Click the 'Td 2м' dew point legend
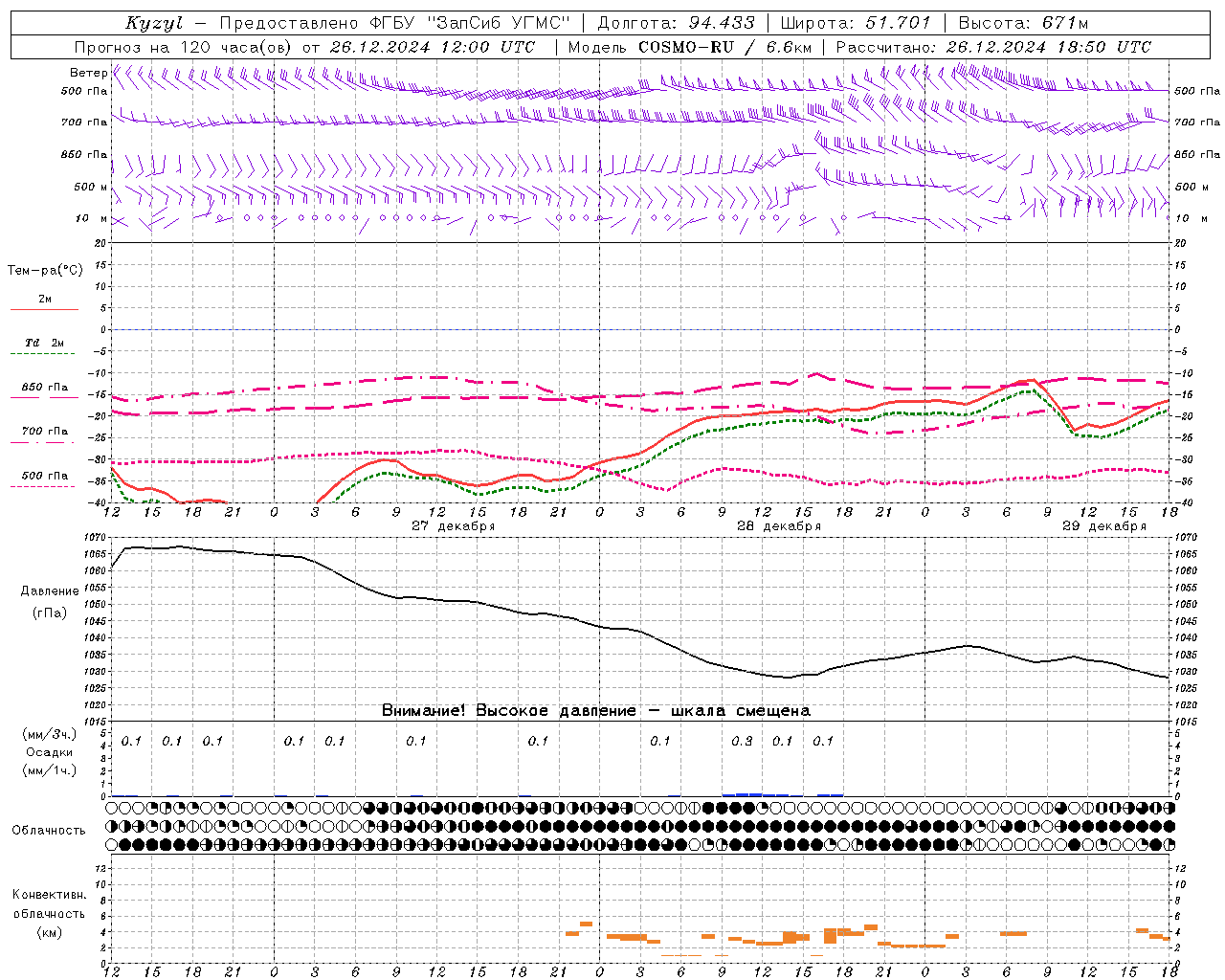The image size is (1225, 980). click(44, 343)
